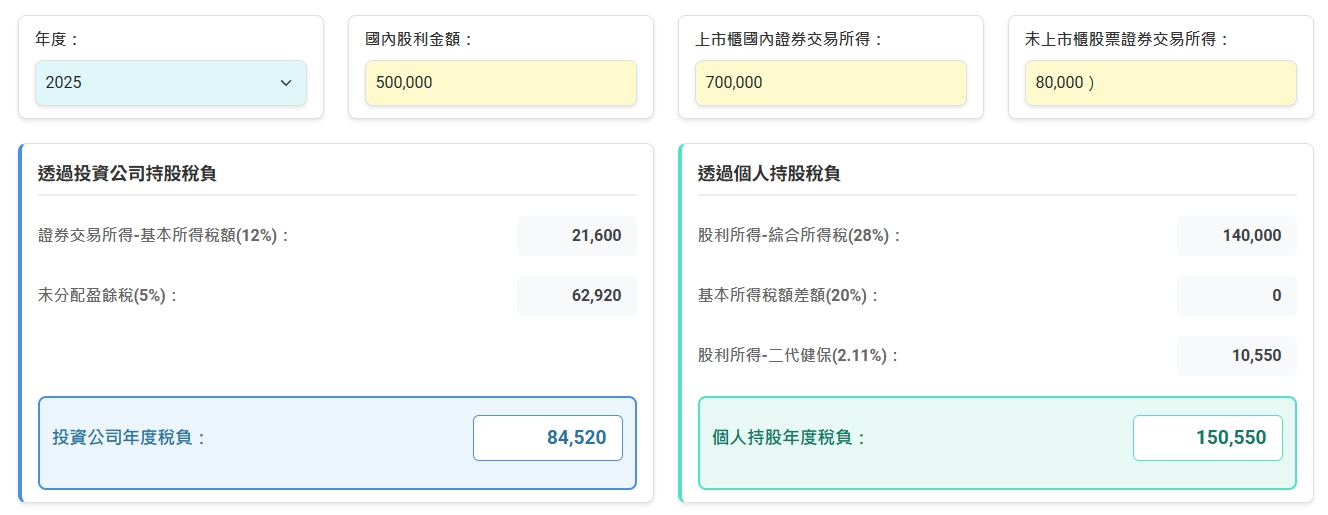Click the 透過投資公司持股稅負 heading
This screenshot has height=515, width=1328.
tap(127, 174)
